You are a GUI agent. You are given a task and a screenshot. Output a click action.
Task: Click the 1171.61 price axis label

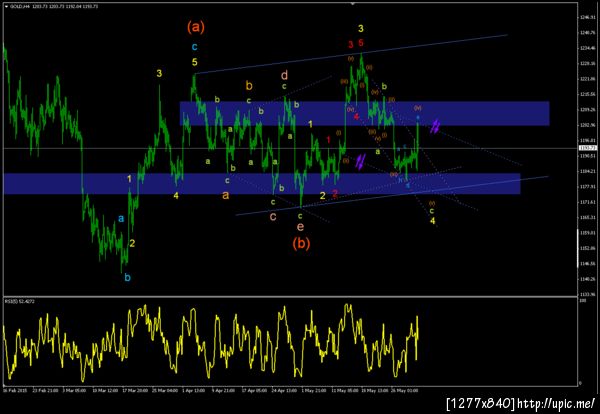point(589,202)
